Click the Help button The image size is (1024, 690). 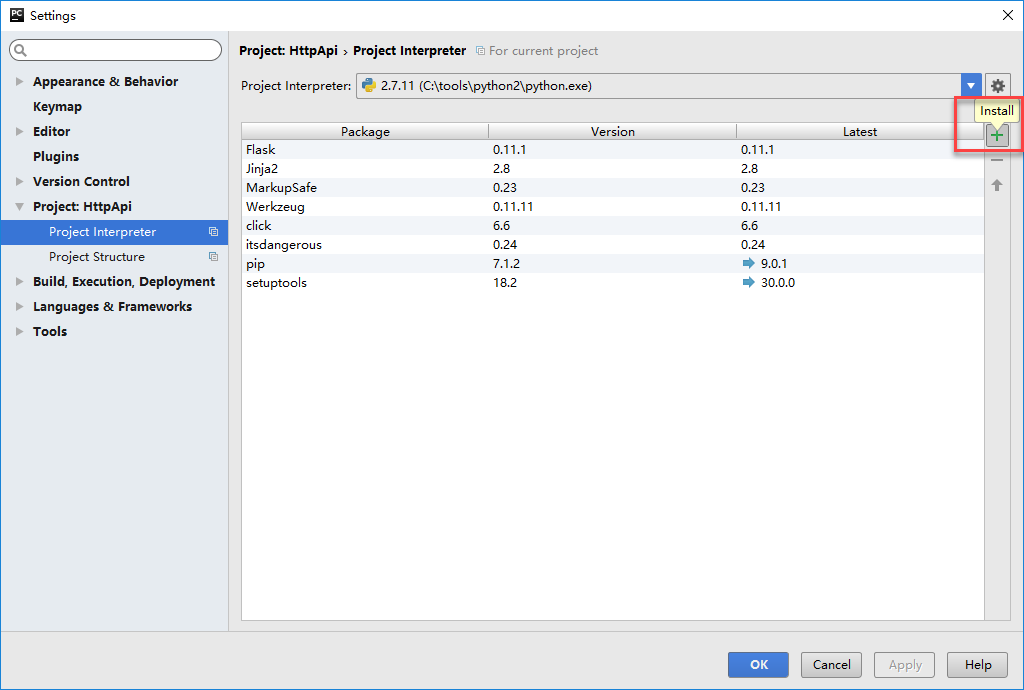[977, 665]
